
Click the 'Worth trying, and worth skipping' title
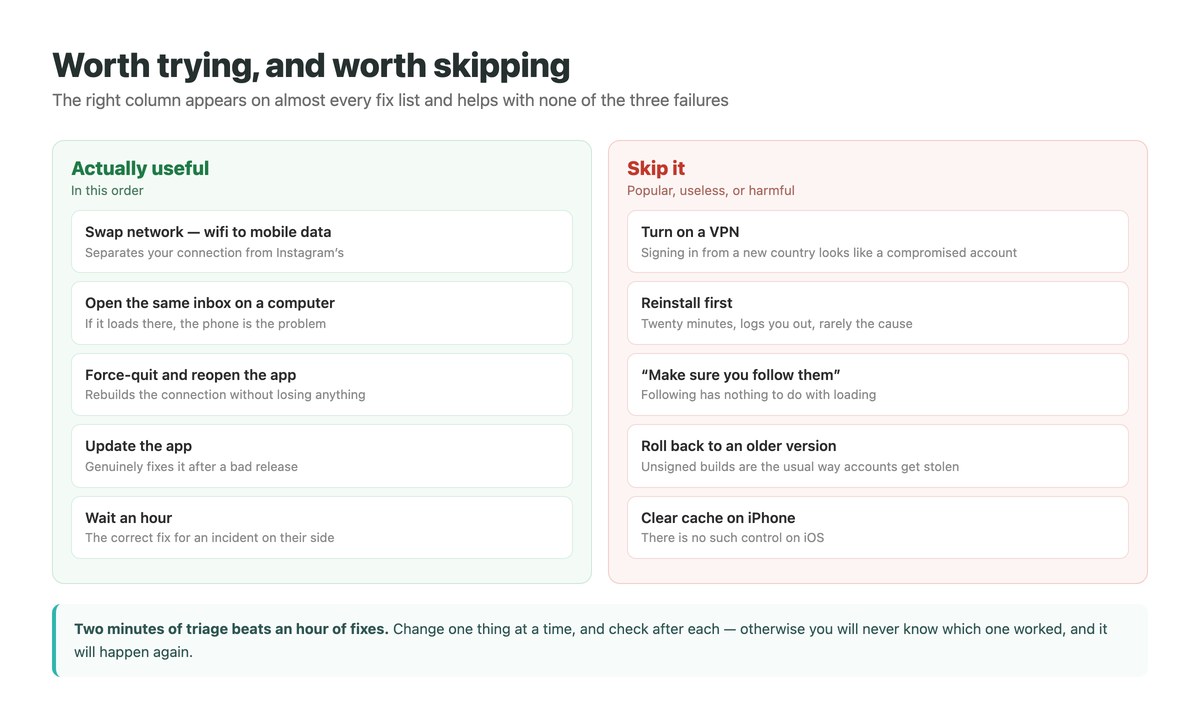click(311, 65)
